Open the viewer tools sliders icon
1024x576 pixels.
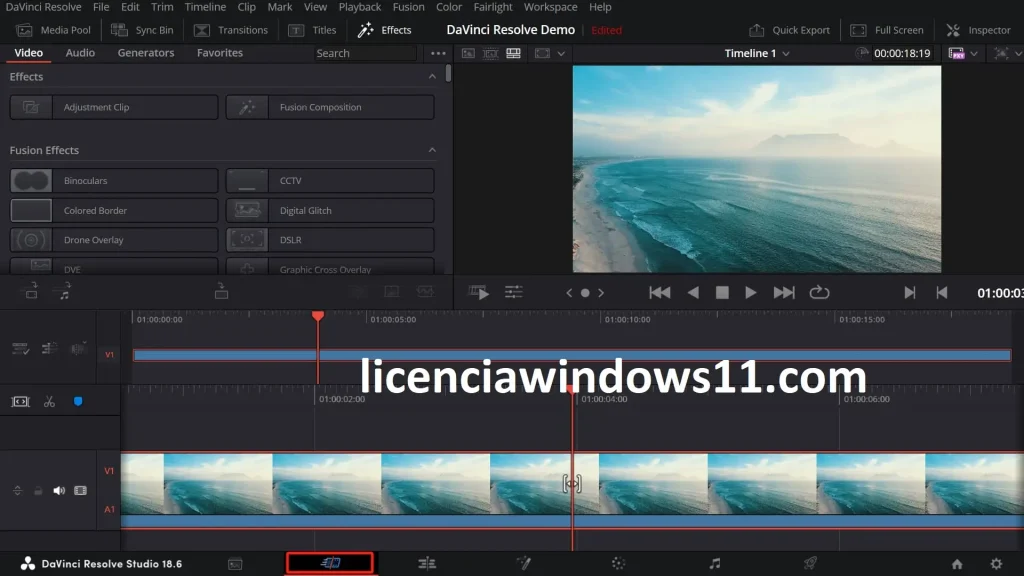tap(514, 293)
